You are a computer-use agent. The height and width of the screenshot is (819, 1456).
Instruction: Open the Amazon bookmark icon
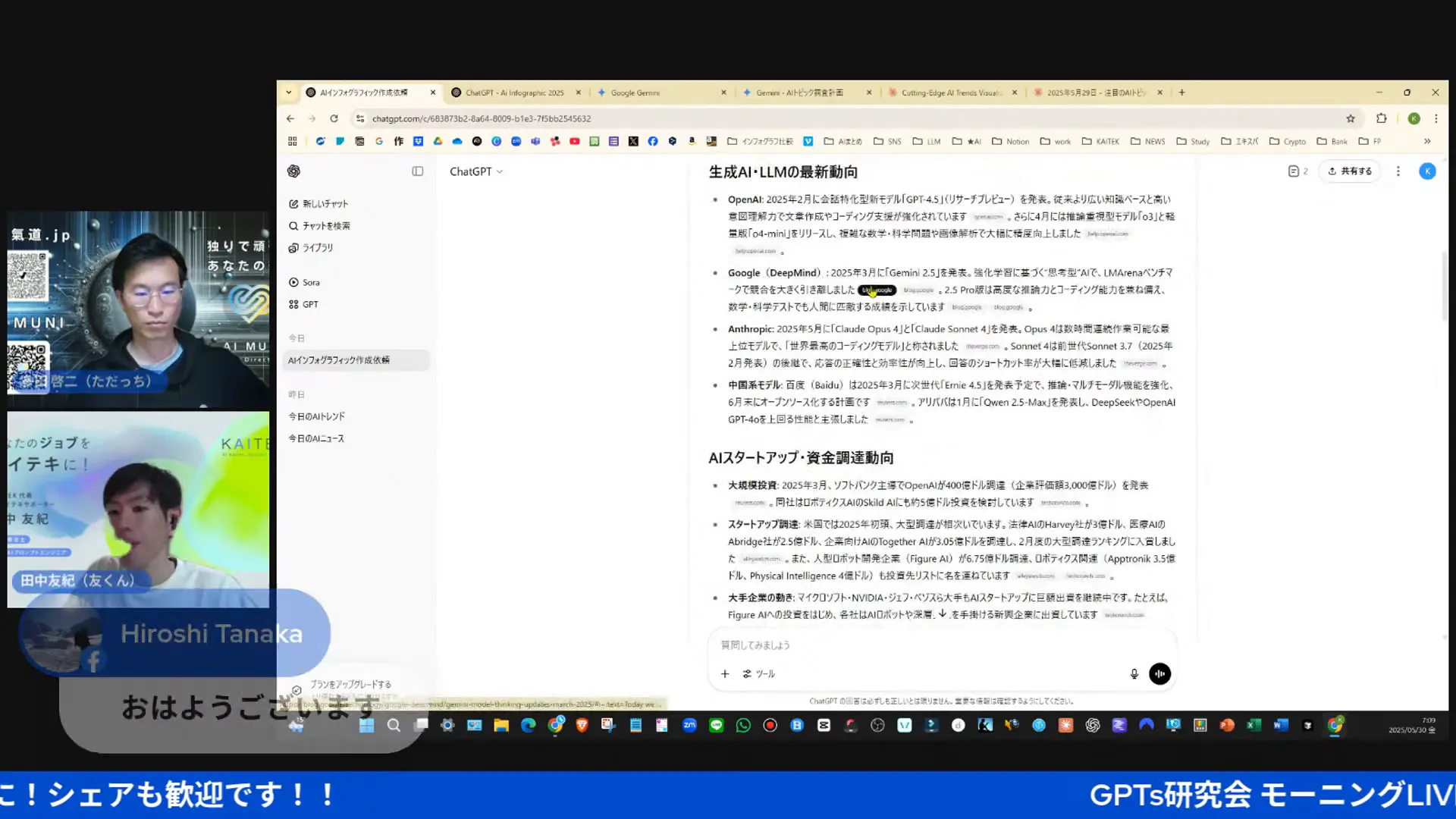pyautogui.click(x=692, y=142)
